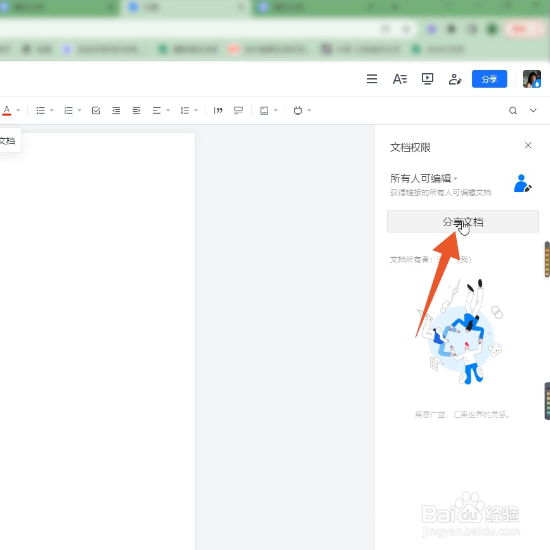This screenshot has width=550, height=550.
Task: Start presentation mode with the play-screen icon
Action: pos(427,79)
